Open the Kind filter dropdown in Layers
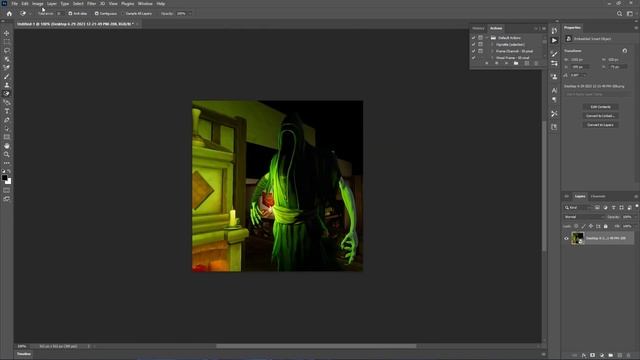 point(578,207)
